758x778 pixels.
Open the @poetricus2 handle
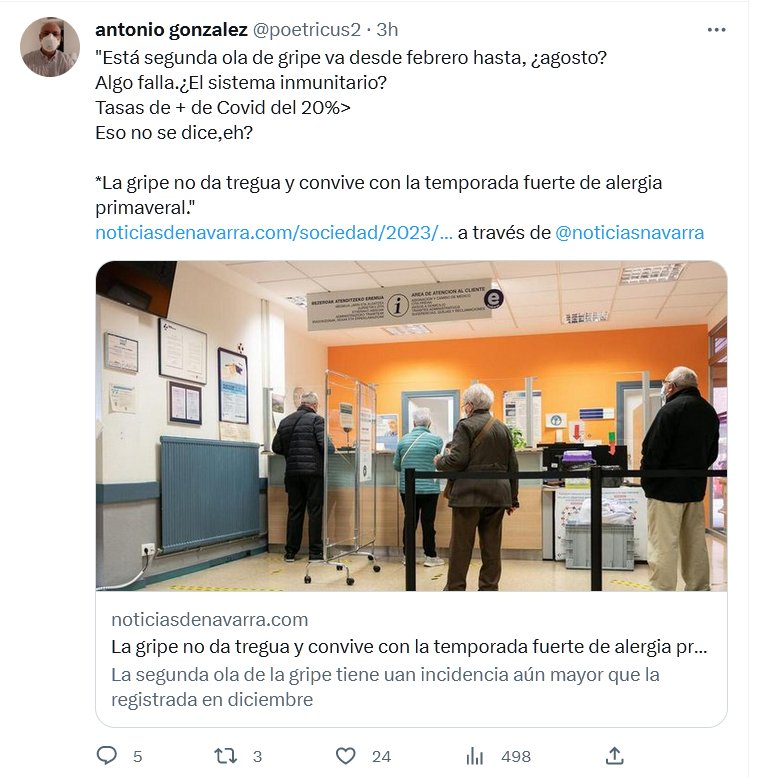[x=307, y=30]
